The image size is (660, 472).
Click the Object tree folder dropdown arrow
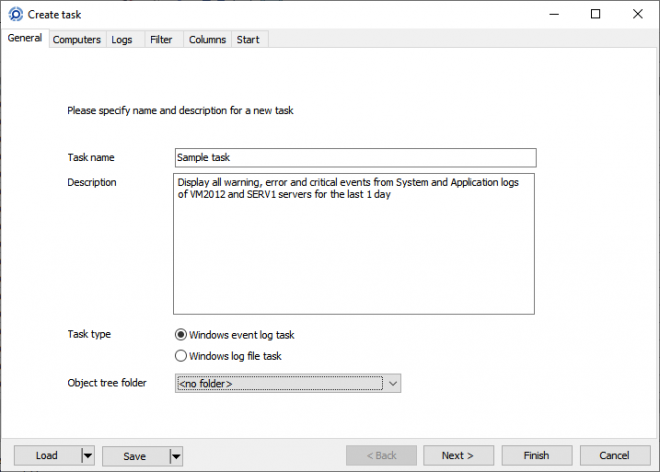coord(393,384)
